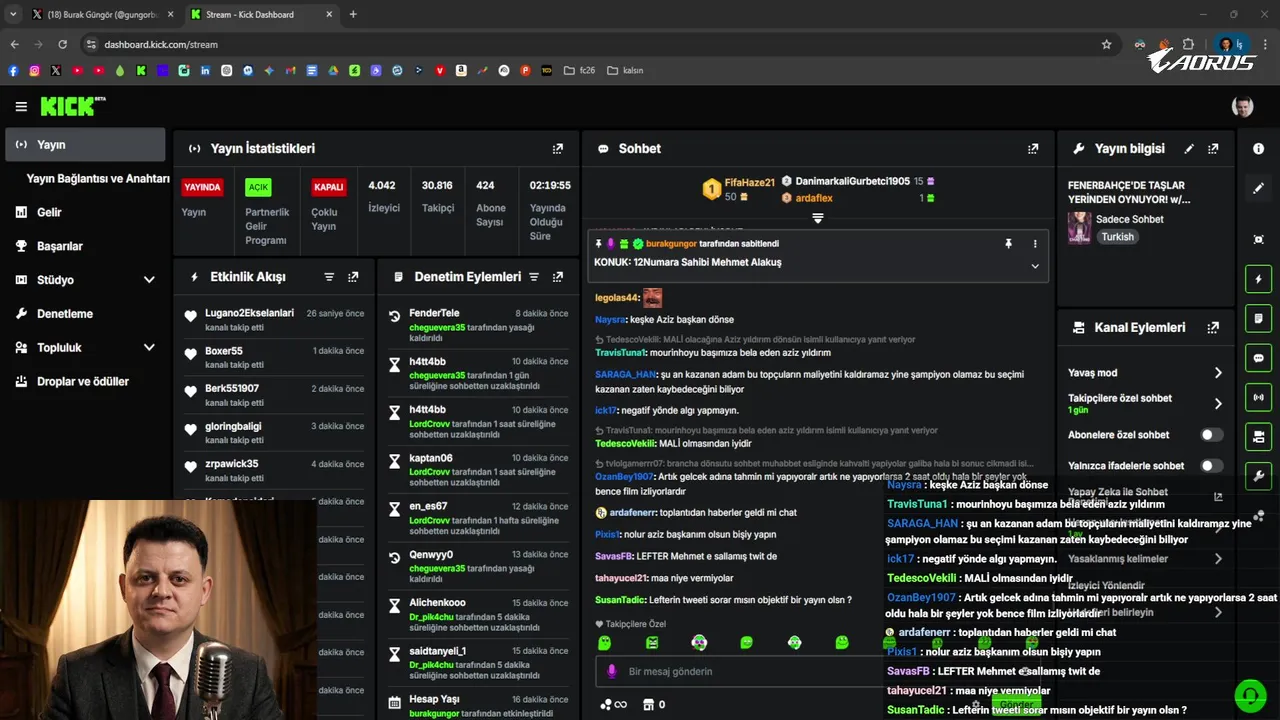This screenshot has height=720, width=1280.
Task: Open the hamburger menu beside Kick logo
Action: 21,107
